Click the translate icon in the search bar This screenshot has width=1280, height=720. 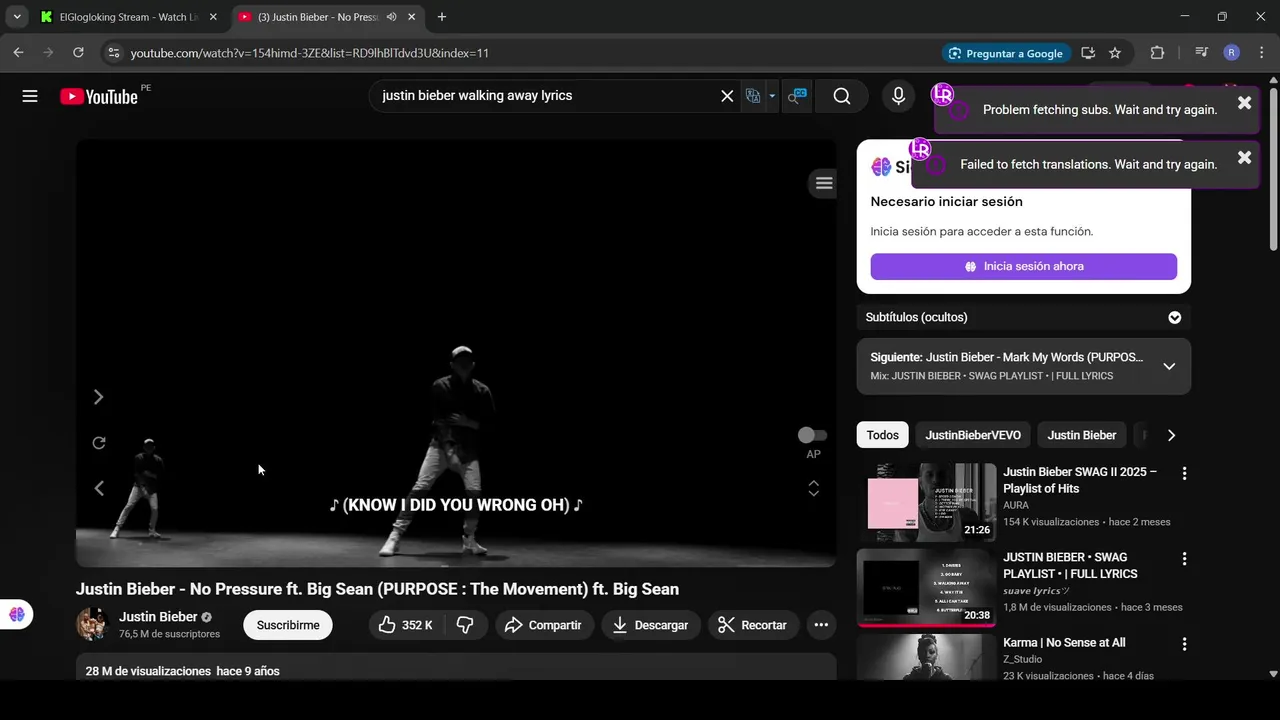tap(753, 96)
